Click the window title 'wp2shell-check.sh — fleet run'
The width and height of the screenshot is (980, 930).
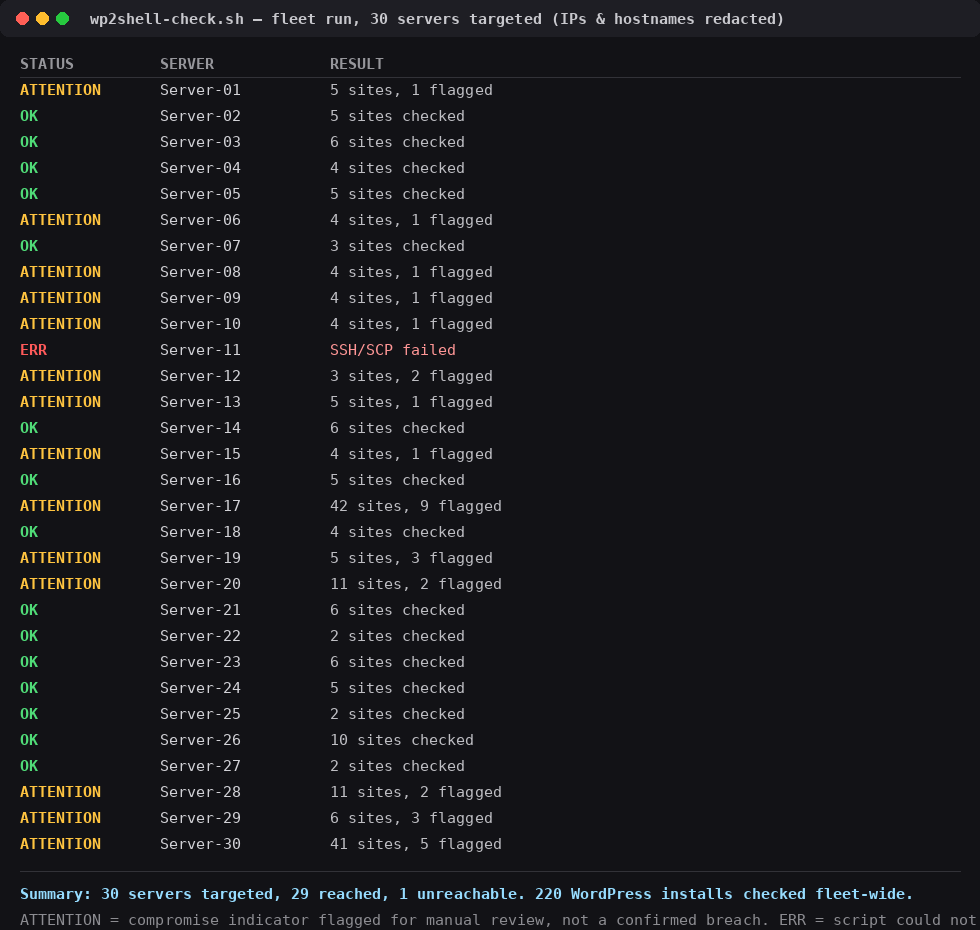click(x=224, y=19)
